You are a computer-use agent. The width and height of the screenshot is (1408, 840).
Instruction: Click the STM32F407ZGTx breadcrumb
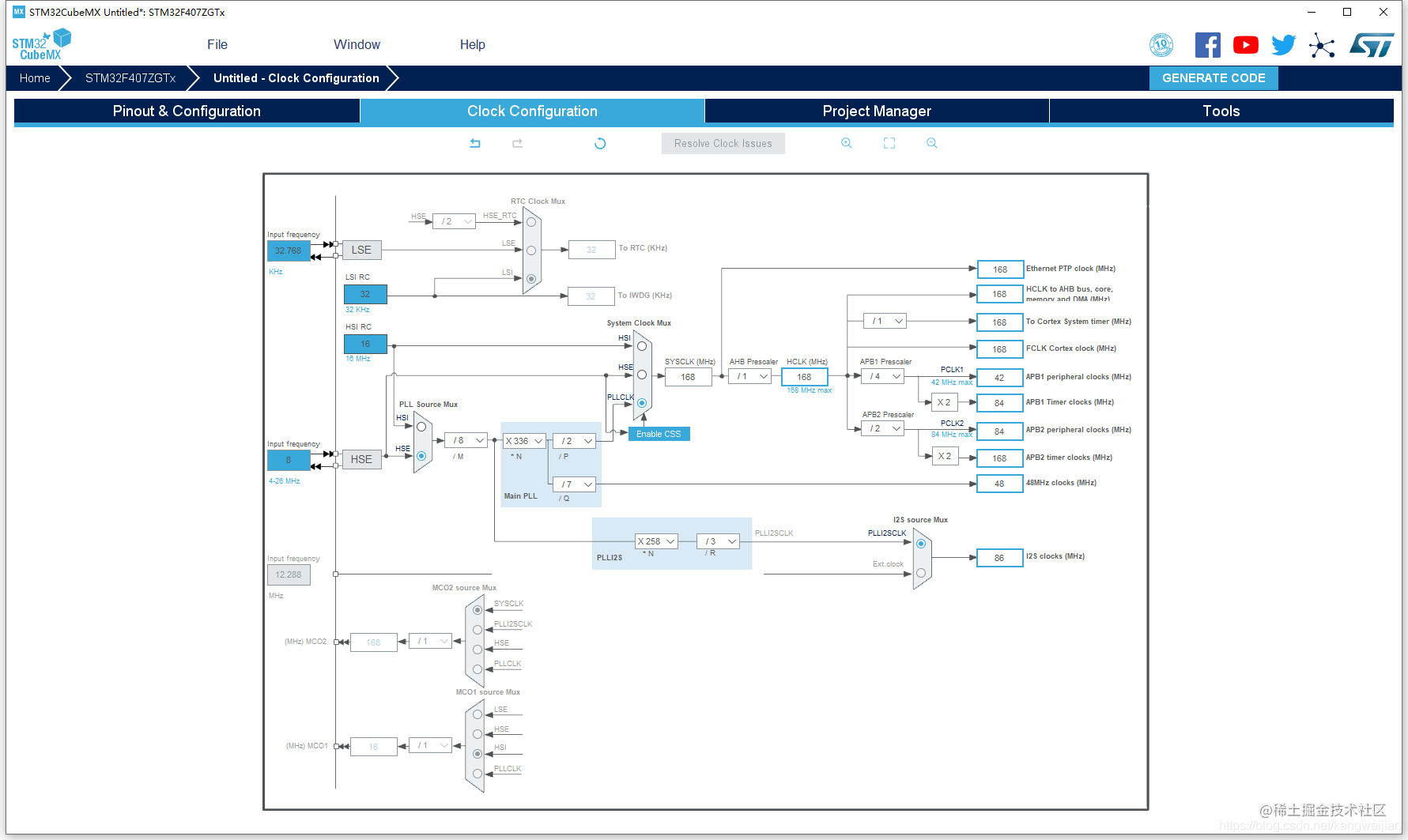click(x=130, y=78)
